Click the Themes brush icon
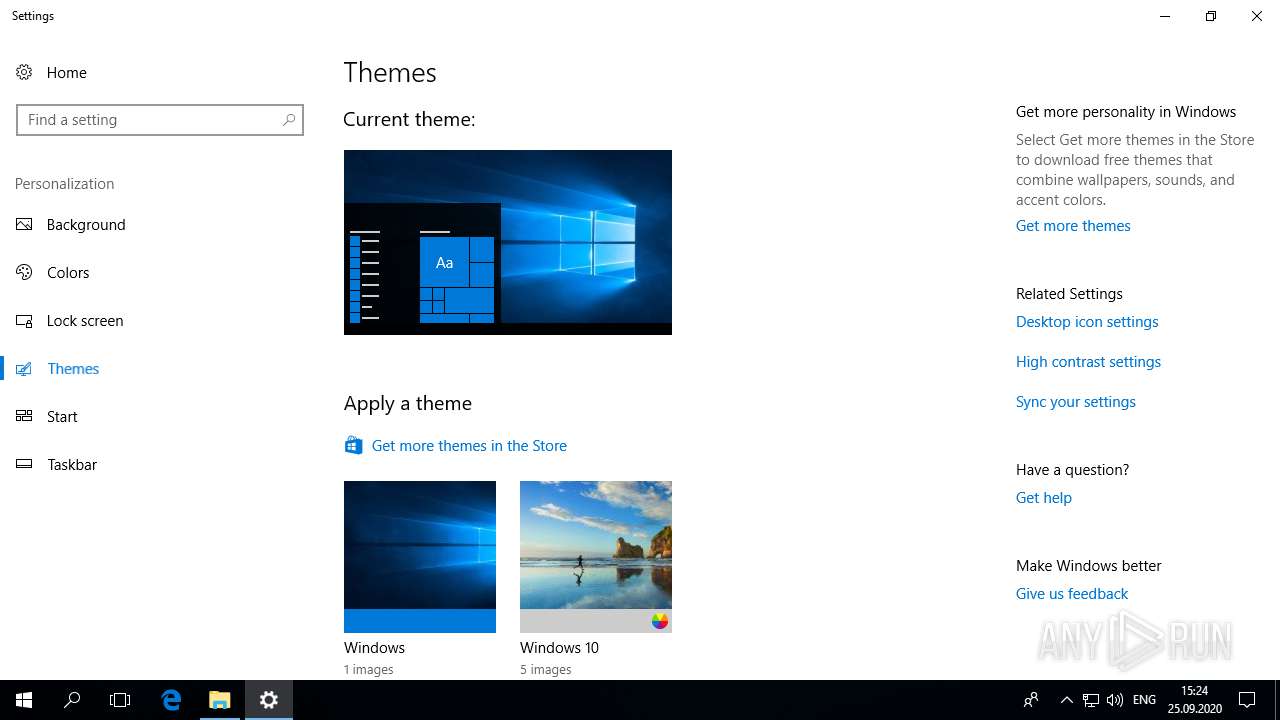The width and height of the screenshot is (1280, 720). pyautogui.click(x=24, y=369)
